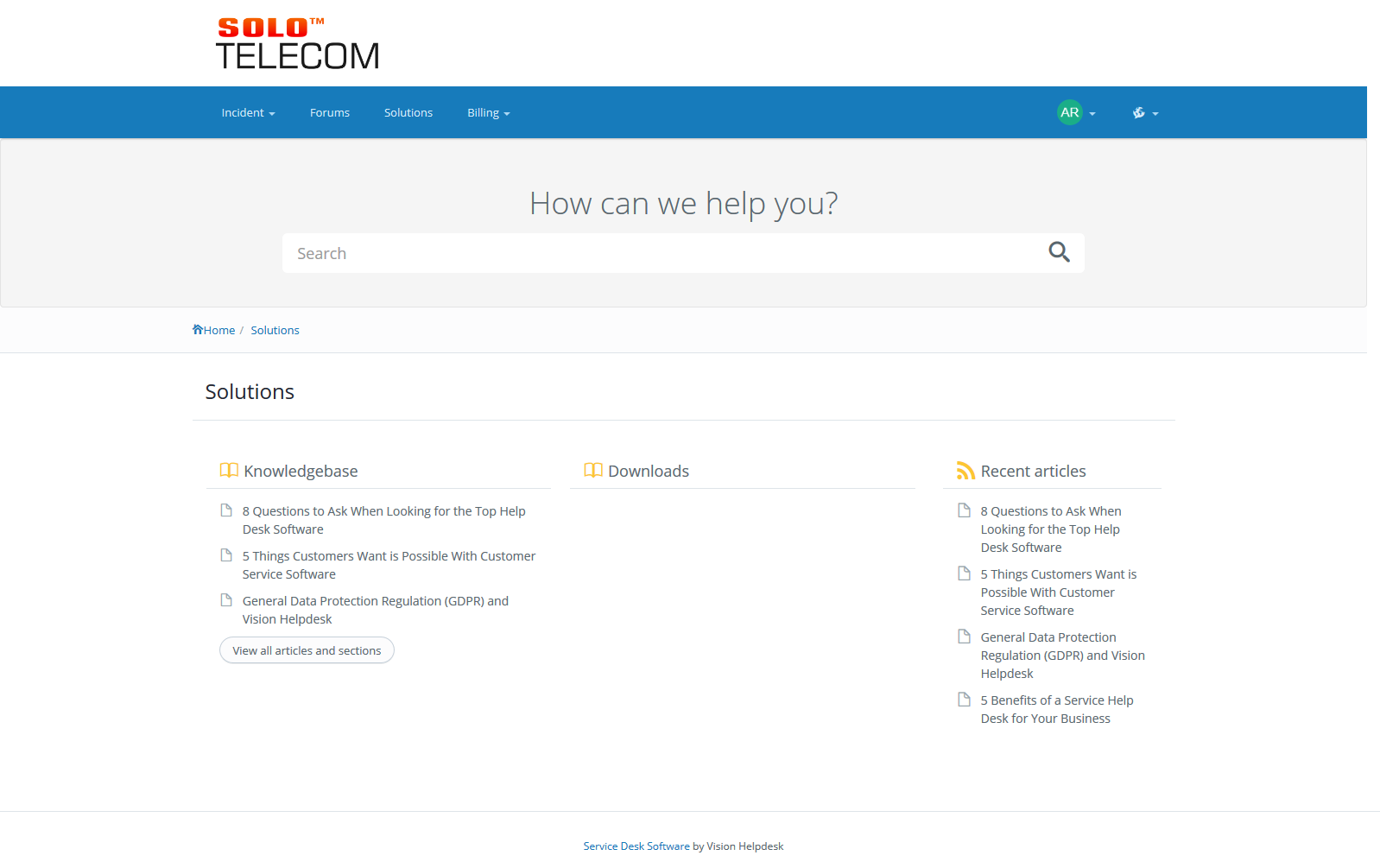Click the magnifying glass search icon

point(1059,252)
